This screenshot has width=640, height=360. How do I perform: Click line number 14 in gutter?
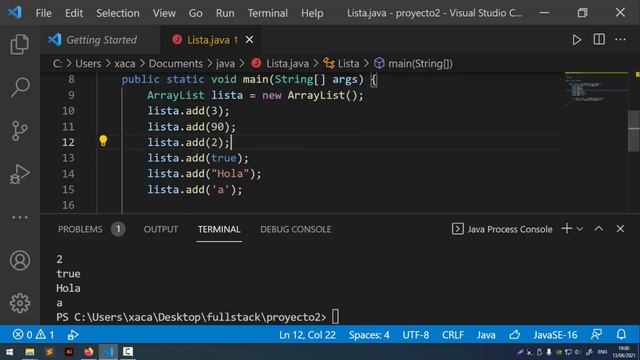(68, 174)
